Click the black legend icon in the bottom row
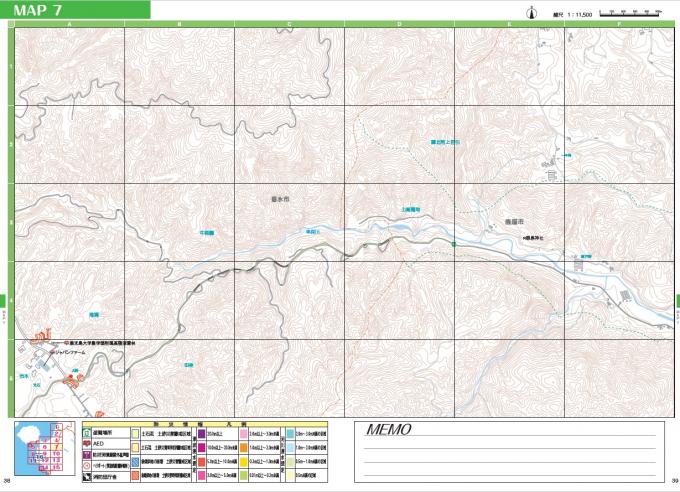Screen dimensions: 680x492 [87, 477]
